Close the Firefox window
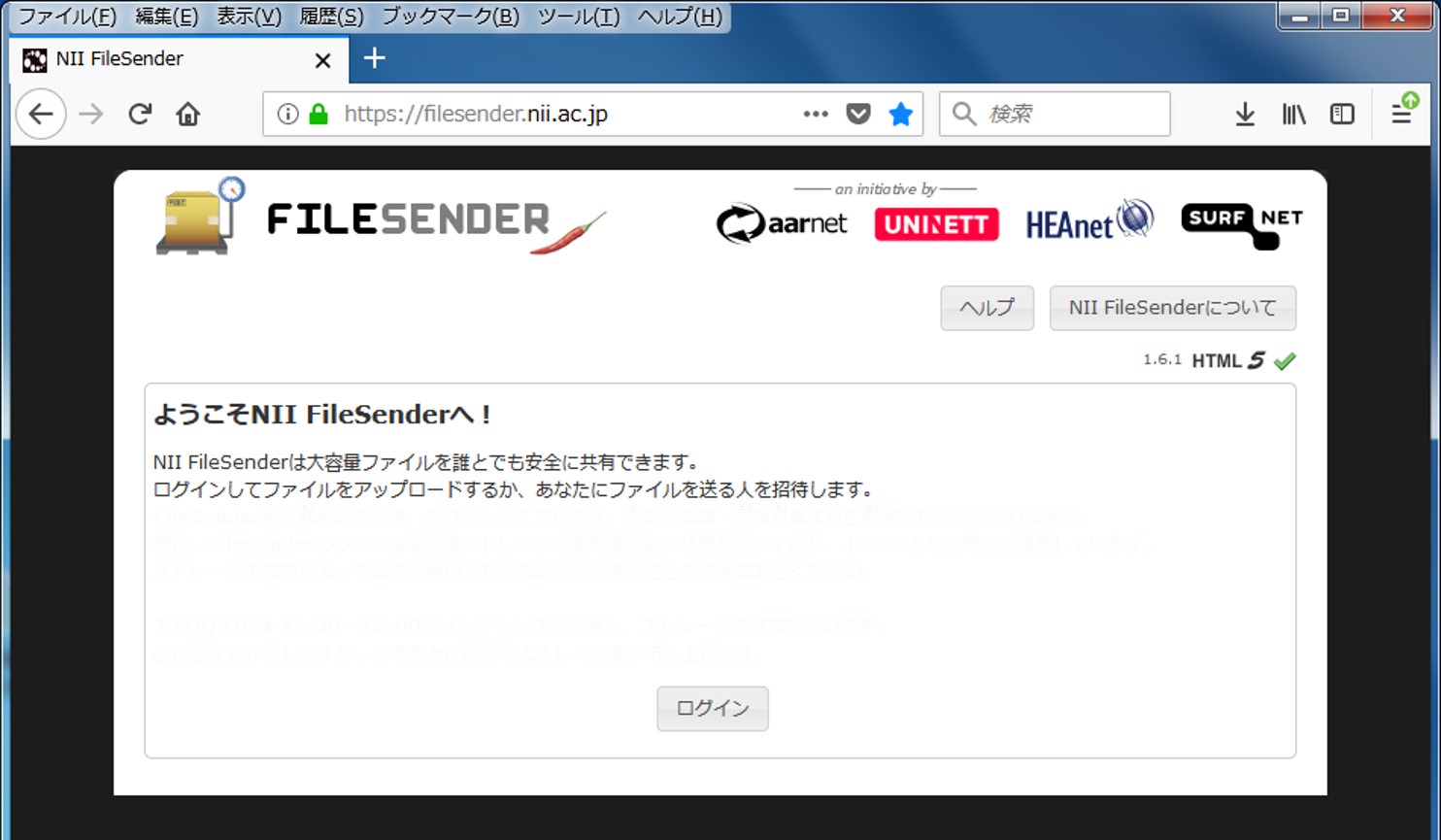The height and width of the screenshot is (840, 1441). [1397, 17]
